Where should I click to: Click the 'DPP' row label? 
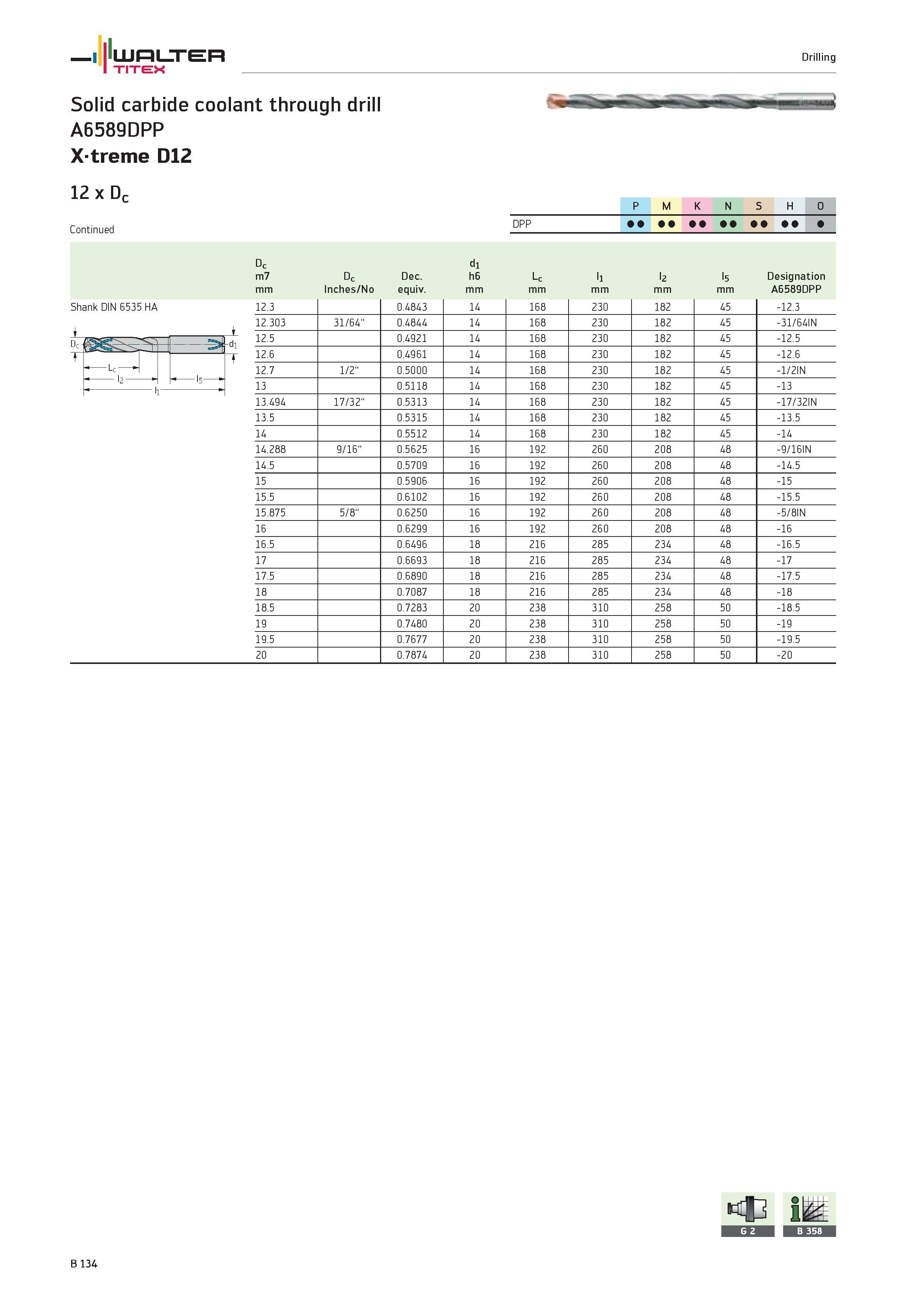click(x=522, y=224)
